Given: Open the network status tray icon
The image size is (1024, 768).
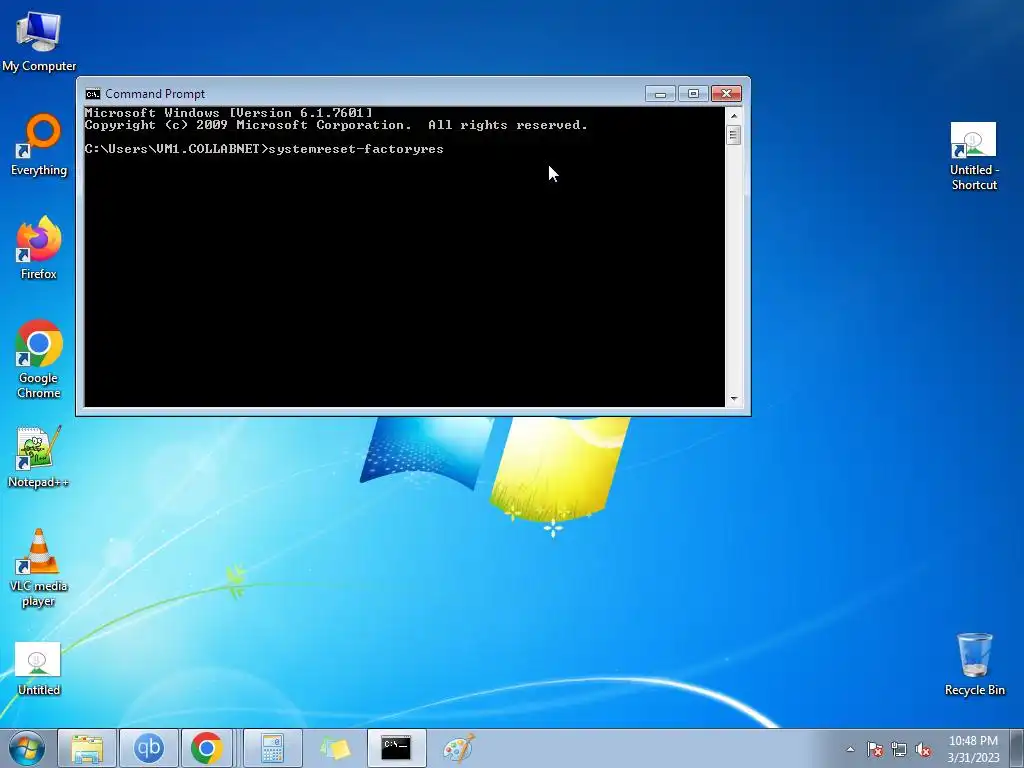Looking at the screenshot, I should pos(899,750).
